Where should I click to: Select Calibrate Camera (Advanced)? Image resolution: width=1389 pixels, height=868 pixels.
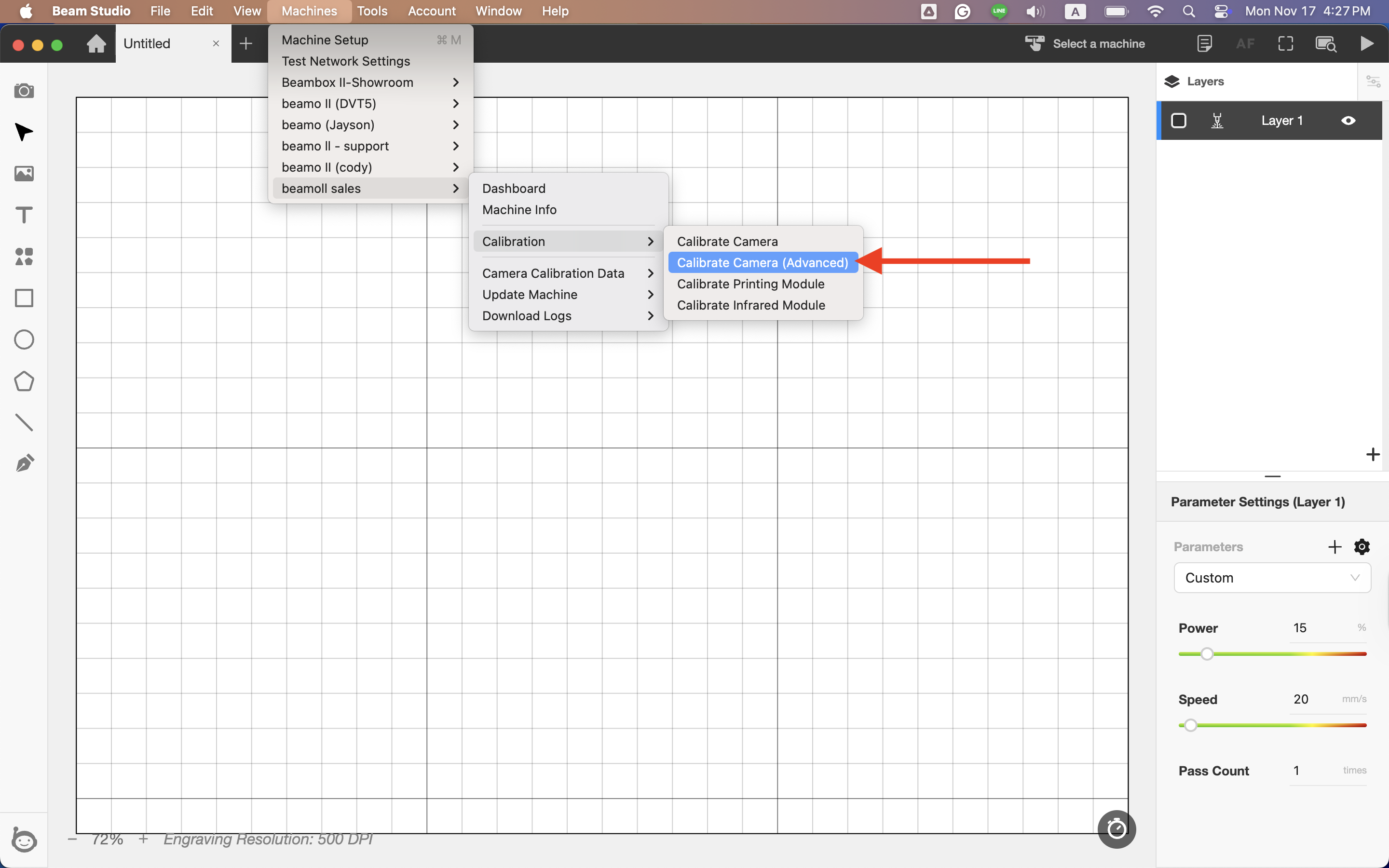coord(763,262)
